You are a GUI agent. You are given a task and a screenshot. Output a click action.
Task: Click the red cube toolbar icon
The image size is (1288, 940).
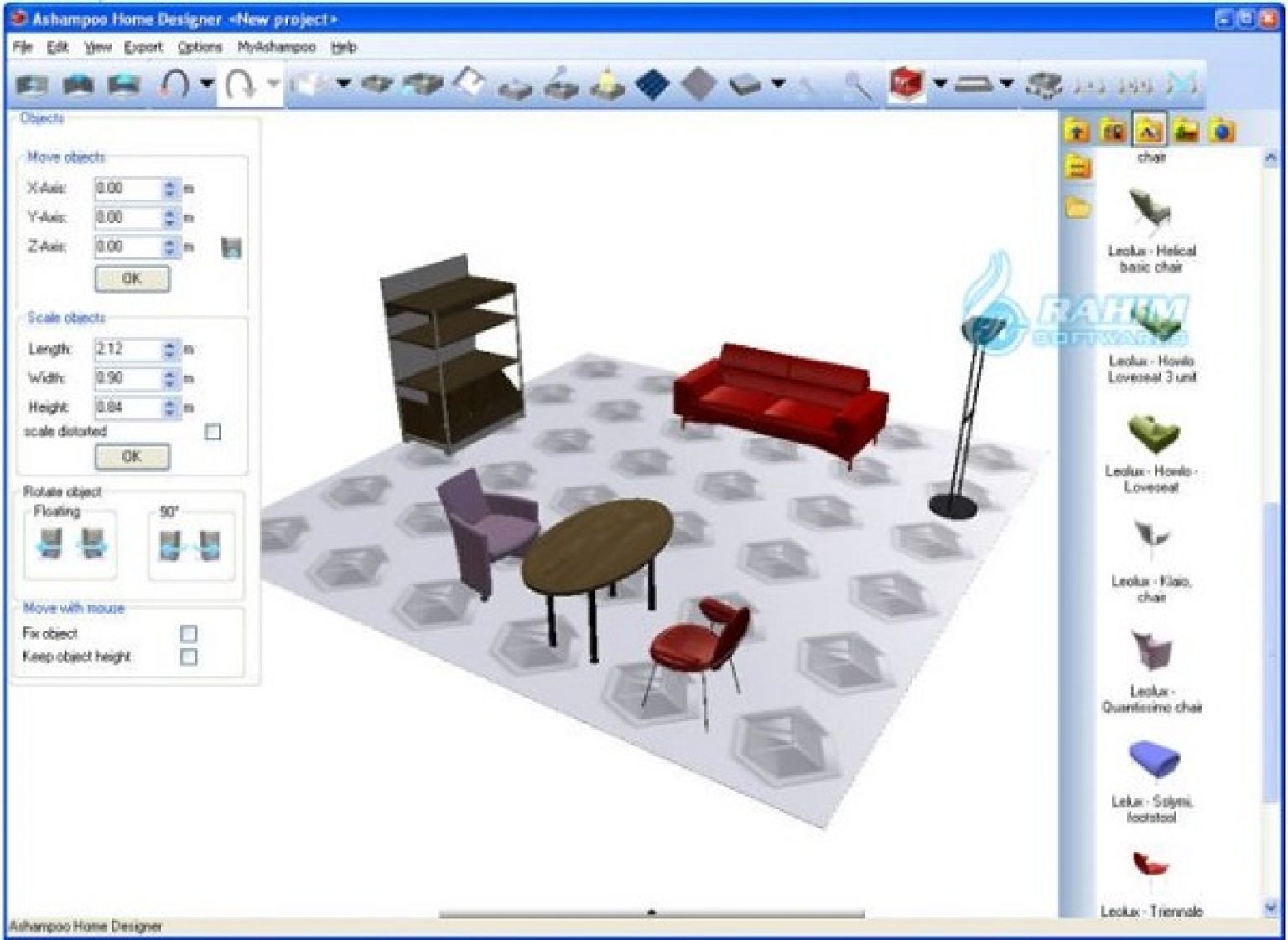[906, 84]
